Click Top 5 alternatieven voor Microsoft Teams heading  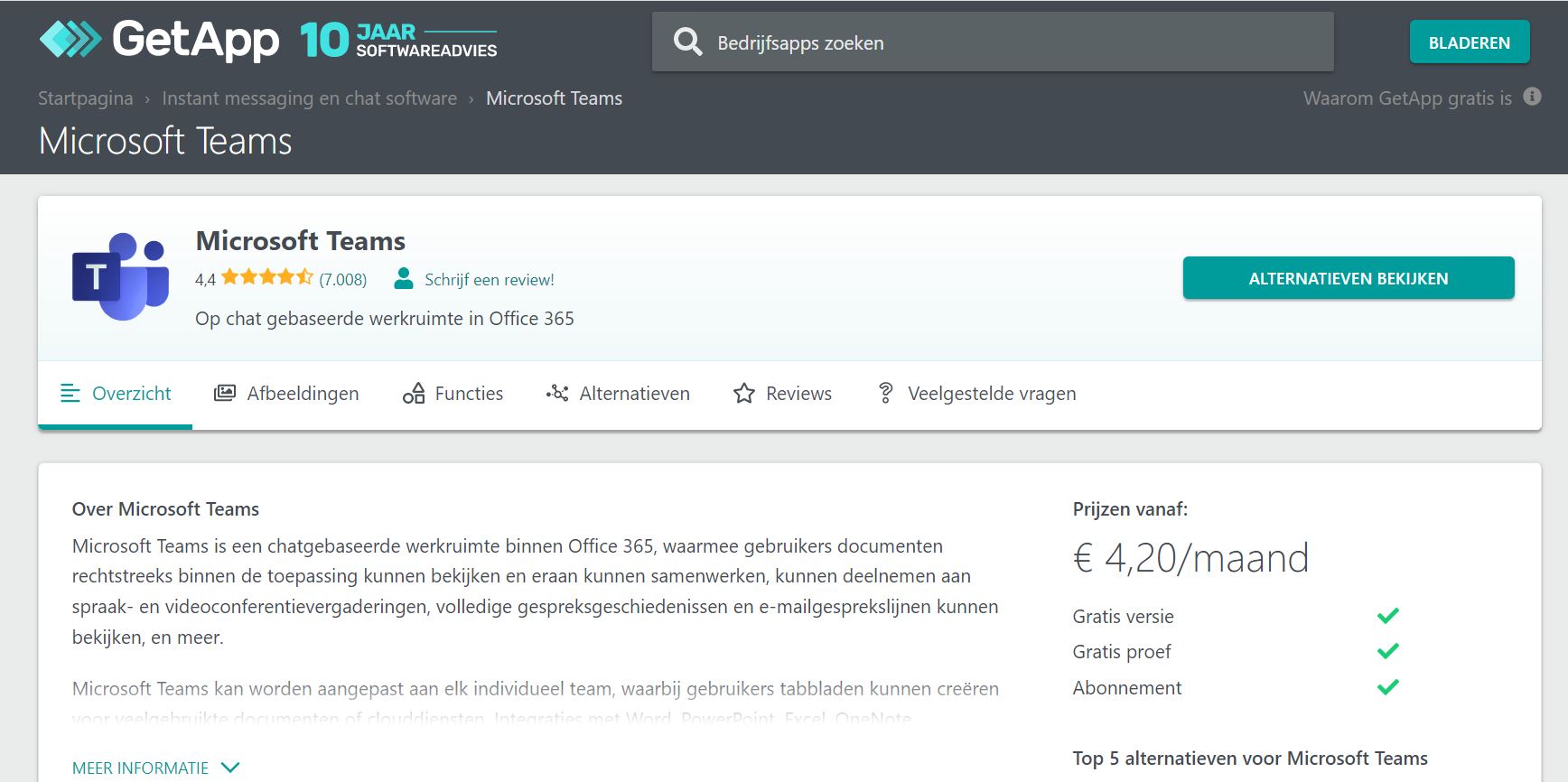click(x=1250, y=759)
